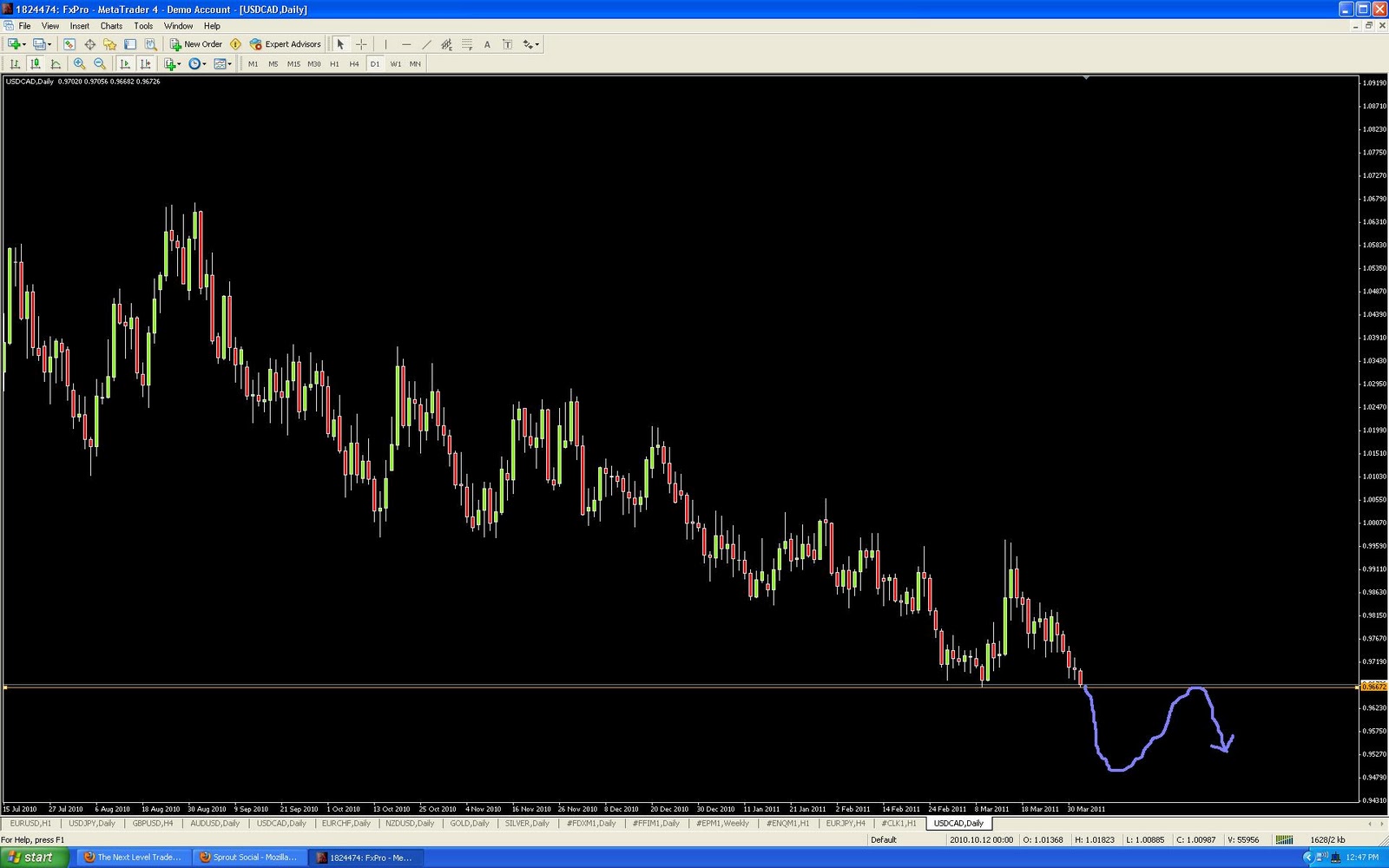Viewport: 1389px width, 868px height.
Task: Toggle the Chart Shift button
Action: 145,63
